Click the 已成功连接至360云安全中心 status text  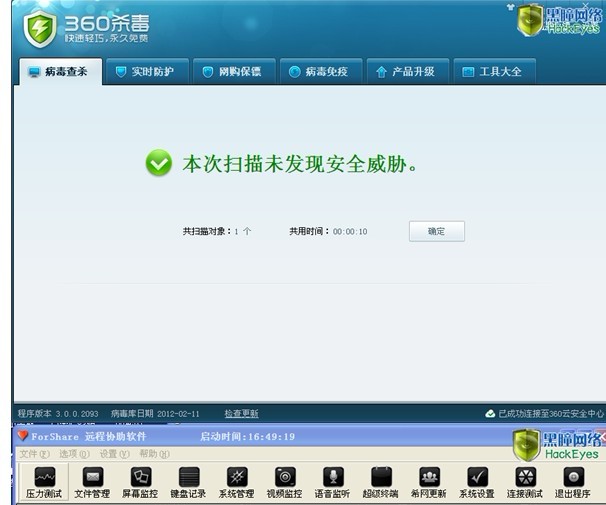(x=551, y=414)
